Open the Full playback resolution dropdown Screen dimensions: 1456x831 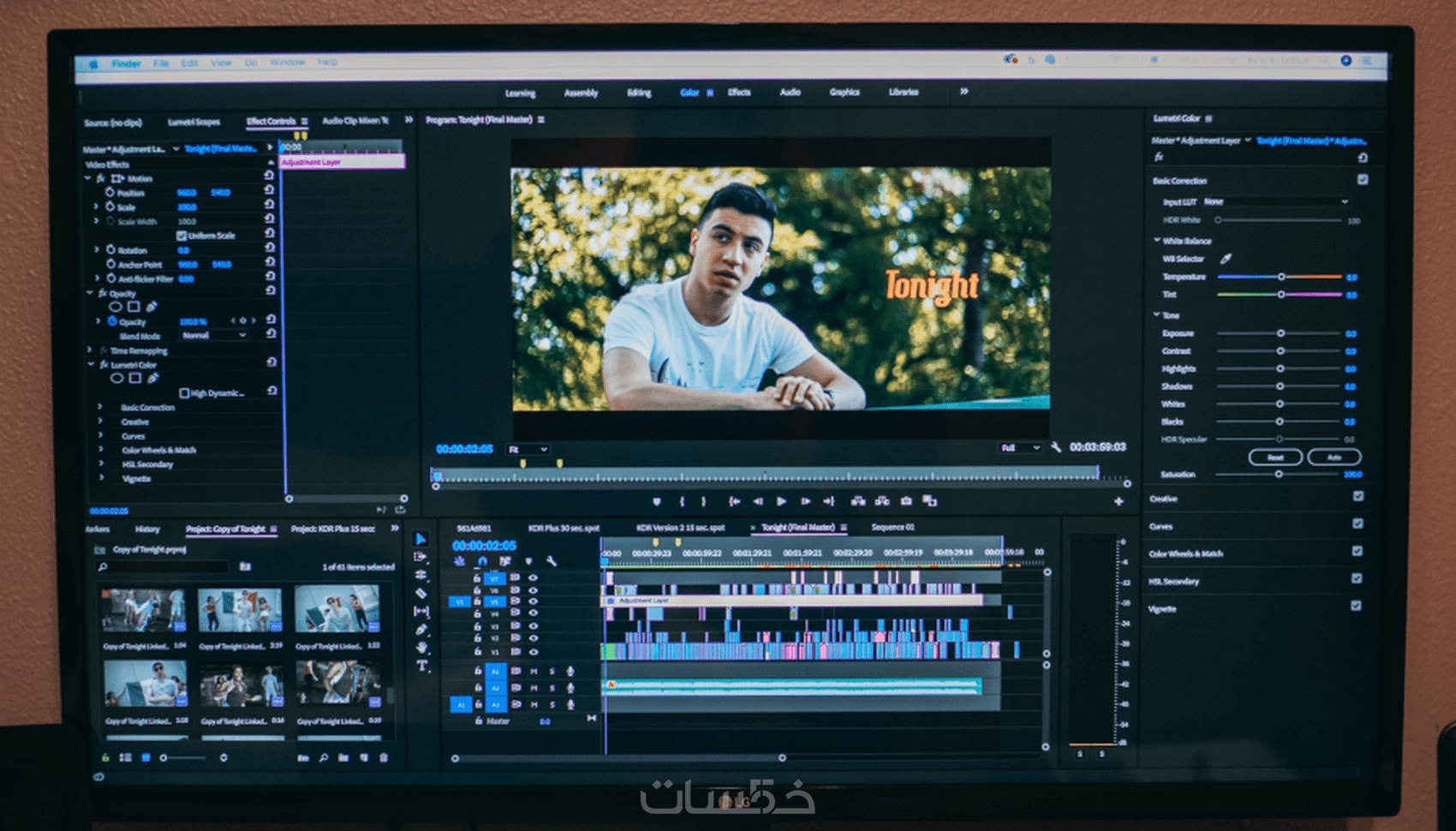[1021, 447]
